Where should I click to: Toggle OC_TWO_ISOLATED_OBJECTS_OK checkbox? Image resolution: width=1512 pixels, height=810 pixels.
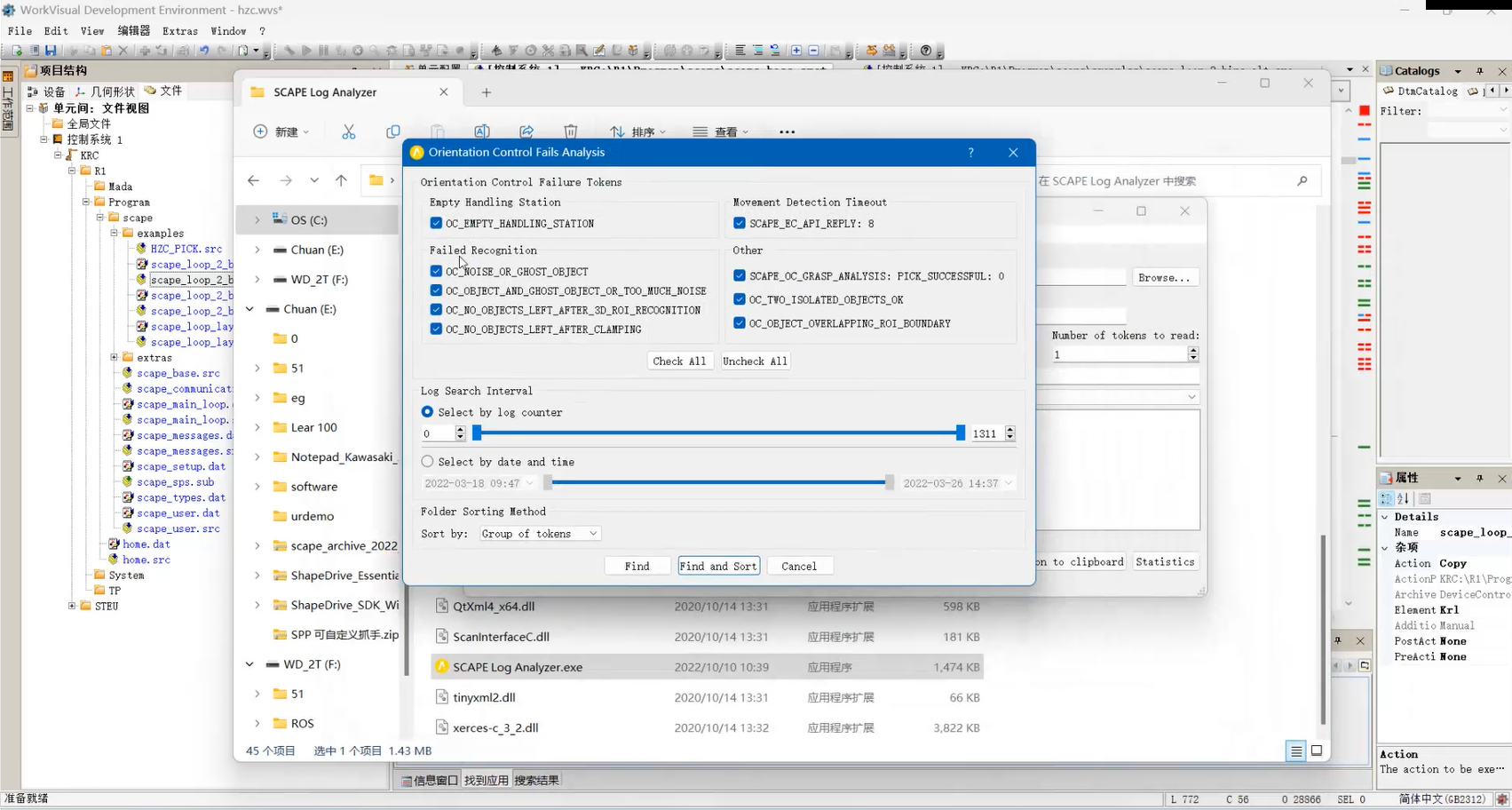pos(740,299)
